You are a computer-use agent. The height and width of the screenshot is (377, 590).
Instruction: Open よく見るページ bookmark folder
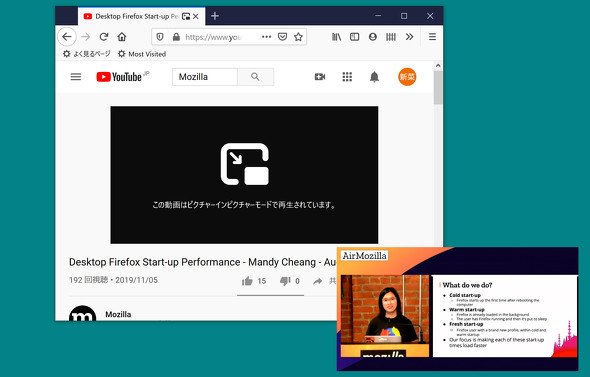point(87,54)
